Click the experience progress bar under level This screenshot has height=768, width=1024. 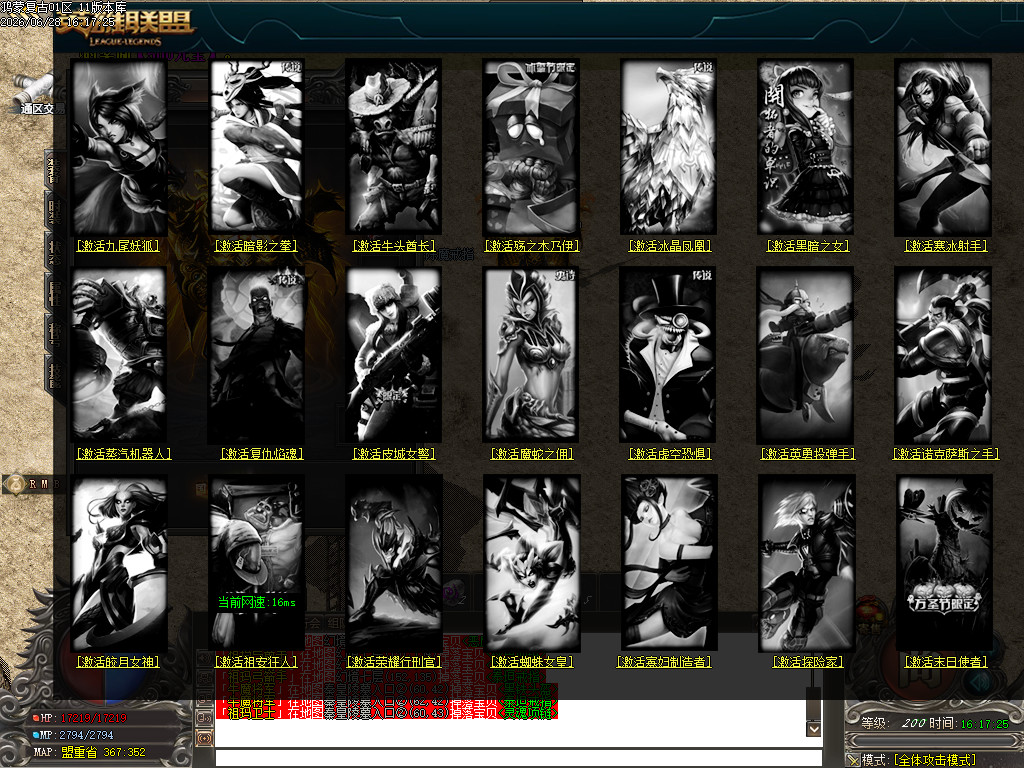[x=934, y=741]
